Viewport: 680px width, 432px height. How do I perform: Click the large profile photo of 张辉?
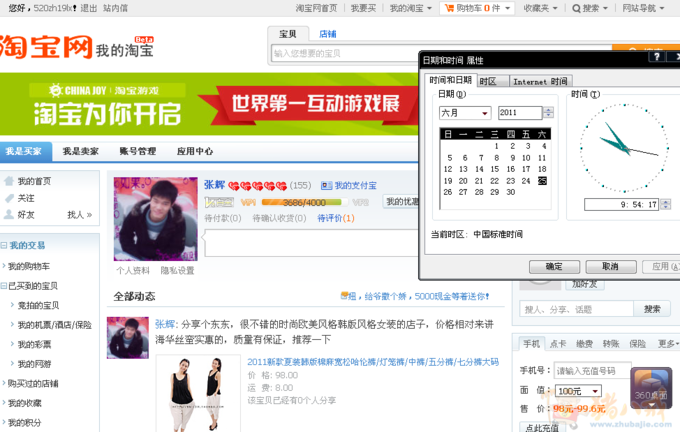click(156, 219)
